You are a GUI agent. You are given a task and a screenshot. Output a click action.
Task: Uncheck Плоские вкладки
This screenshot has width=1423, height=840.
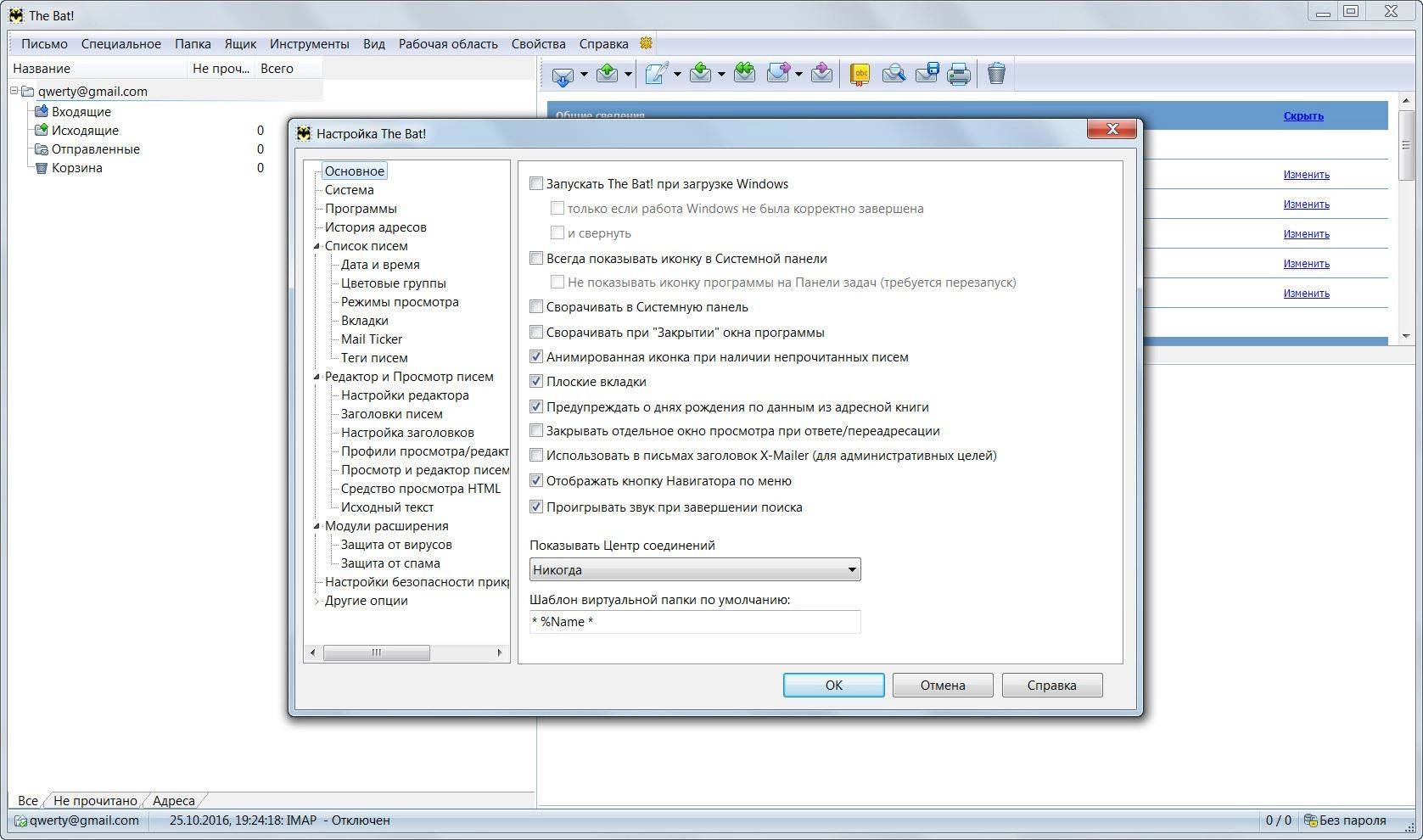pyautogui.click(x=536, y=381)
